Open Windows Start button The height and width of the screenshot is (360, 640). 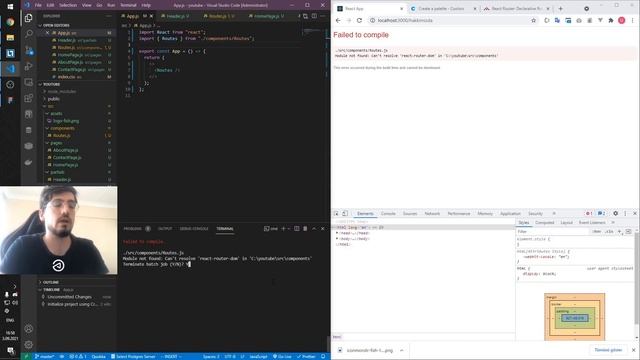point(10,7)
